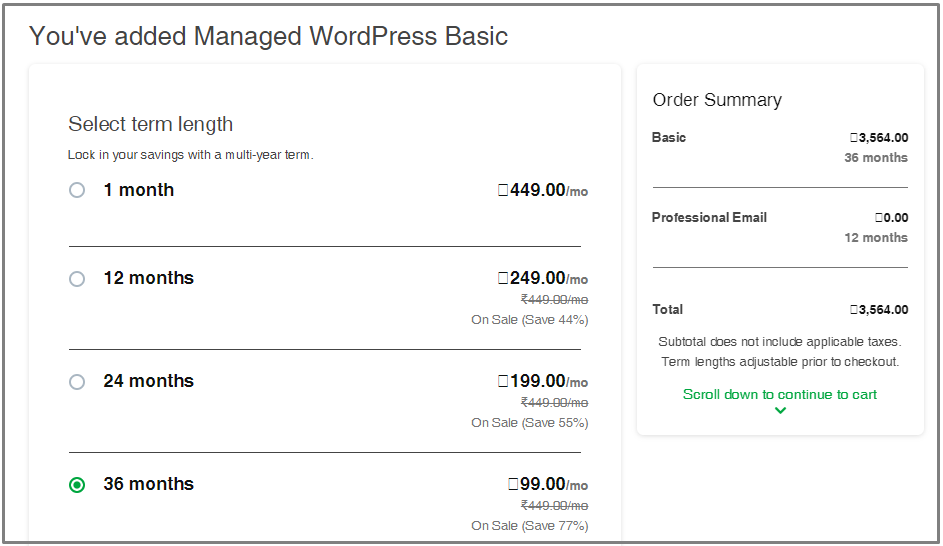The height and width of the screenshot is (546, 943).
Task: Click struck-through ₹449.00/mo under 36 months
Action: point(554,505)
